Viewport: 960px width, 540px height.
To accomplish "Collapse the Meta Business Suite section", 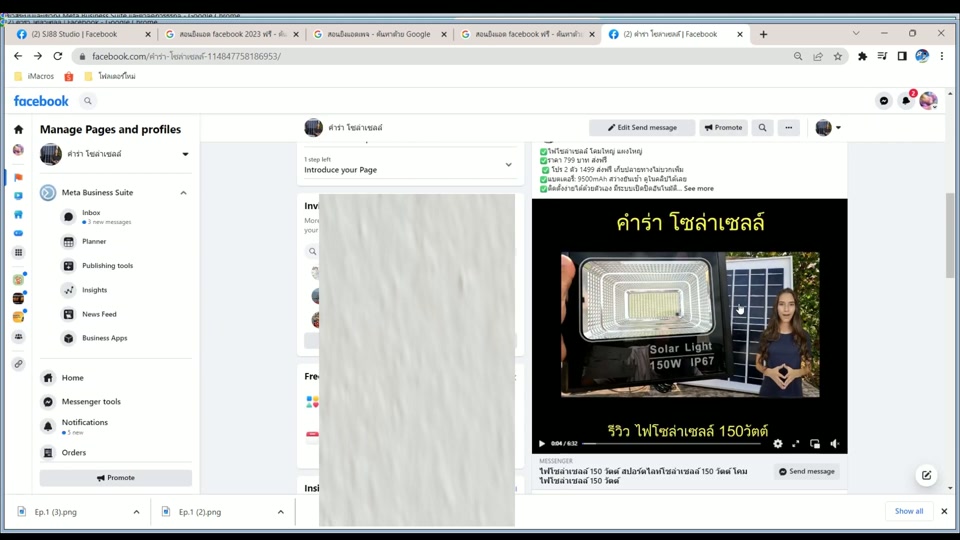I will (x=183, y=193).
